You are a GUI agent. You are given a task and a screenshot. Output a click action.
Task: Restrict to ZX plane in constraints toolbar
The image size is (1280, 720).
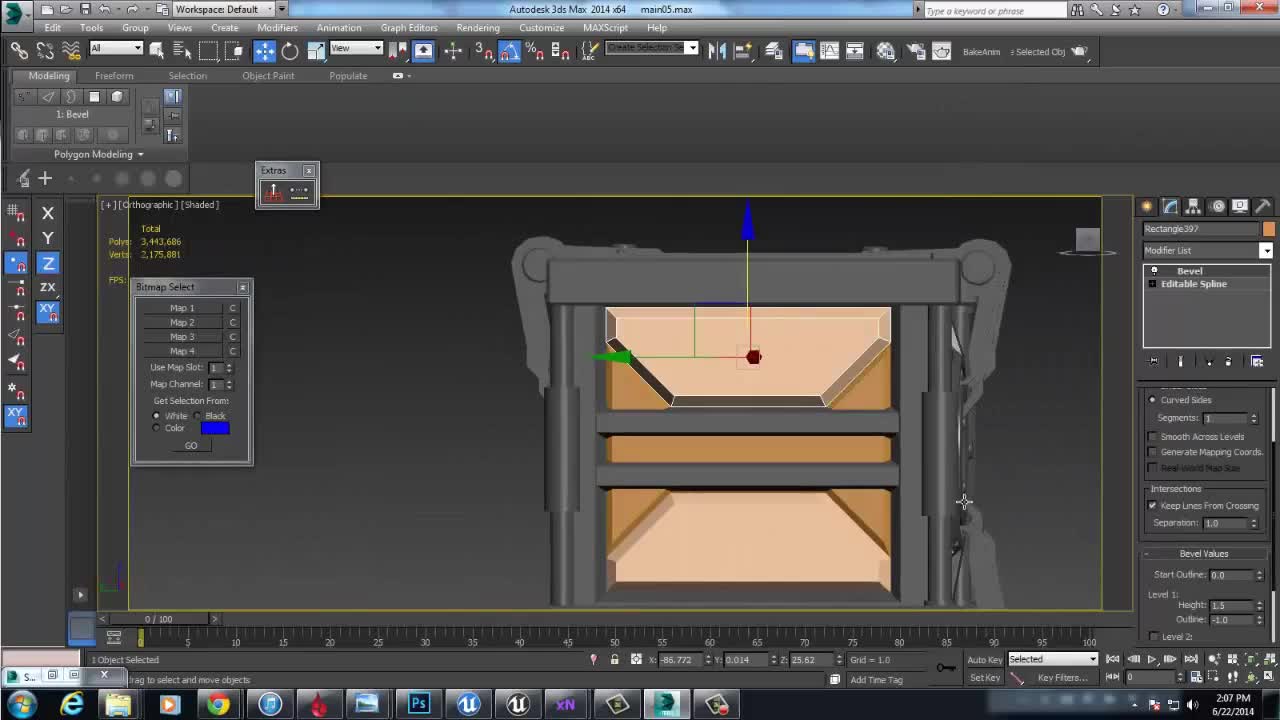[47, 287]
